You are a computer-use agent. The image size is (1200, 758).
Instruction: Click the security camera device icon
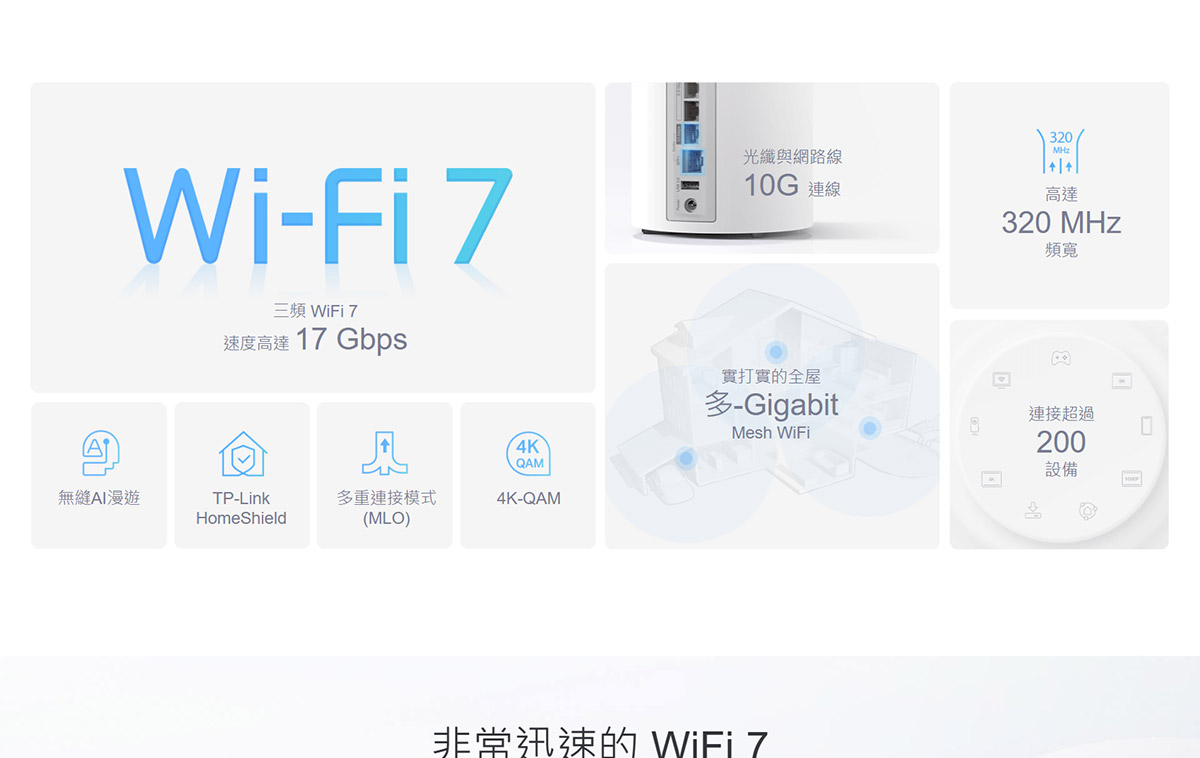coord(975,427)
